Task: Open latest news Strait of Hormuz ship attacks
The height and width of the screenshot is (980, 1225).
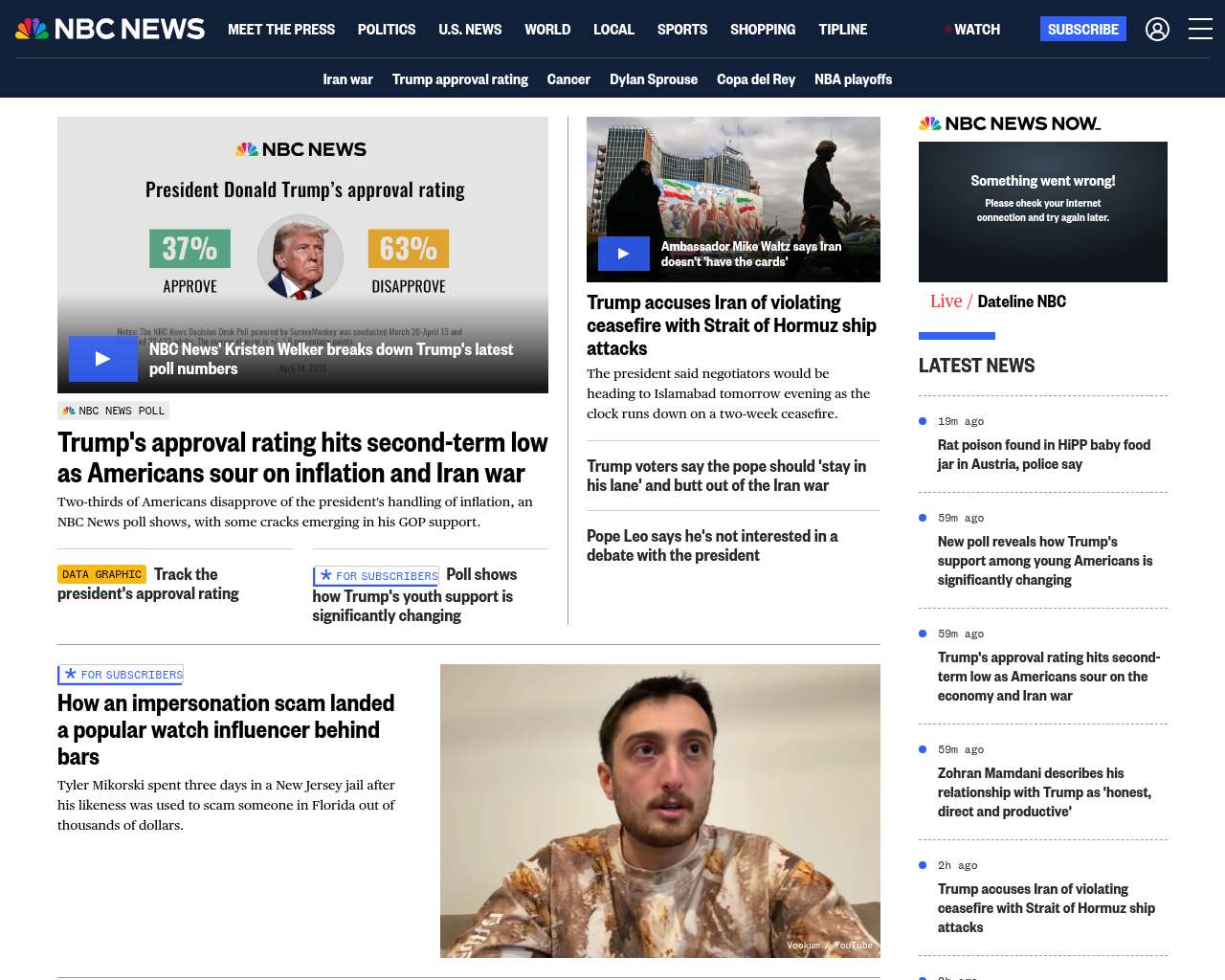Action: (x=1046, y=908)
